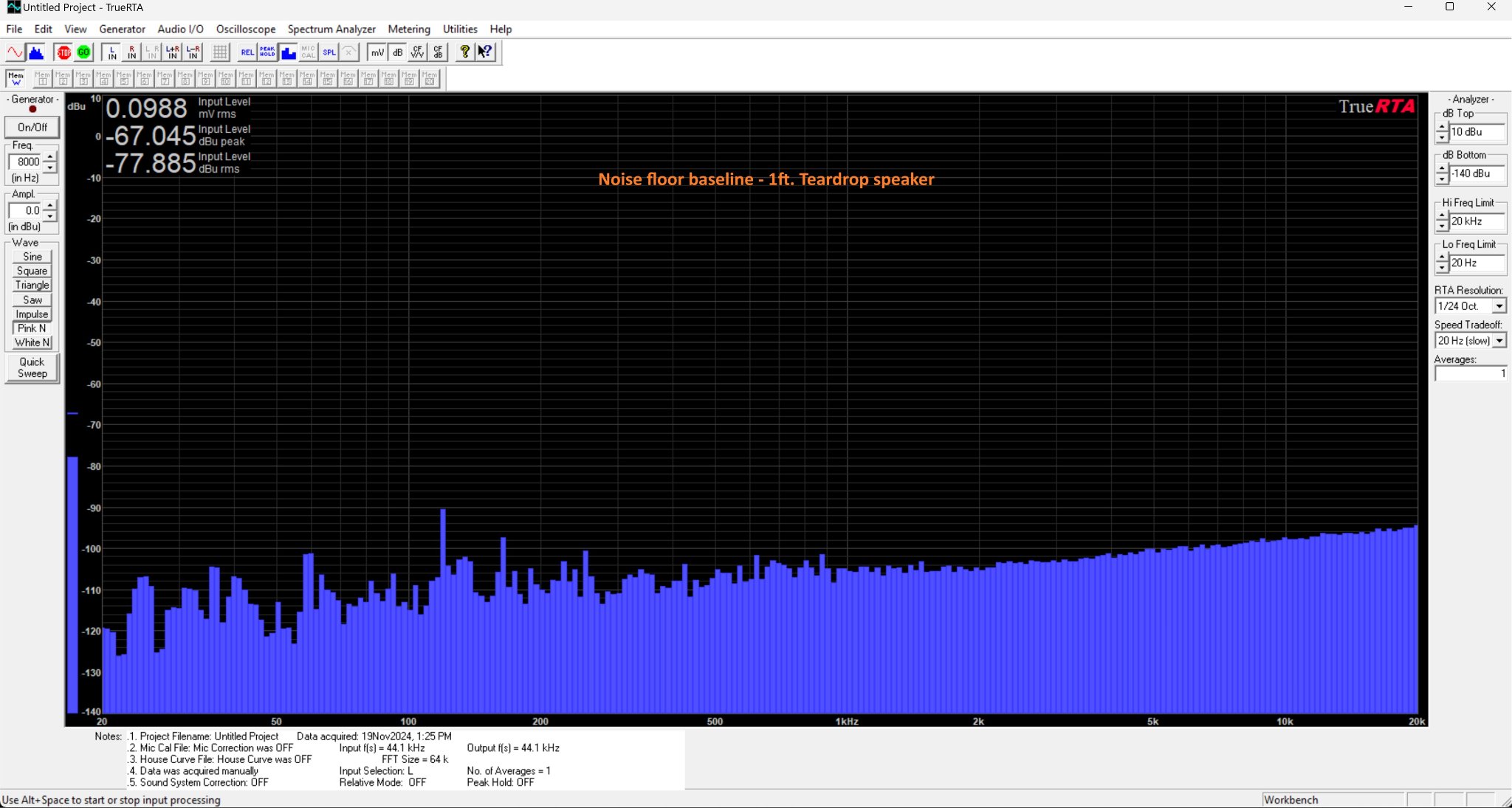Click the Mem W memory icon
Screen dimensions: 1512x808
(x=16, y=78)
